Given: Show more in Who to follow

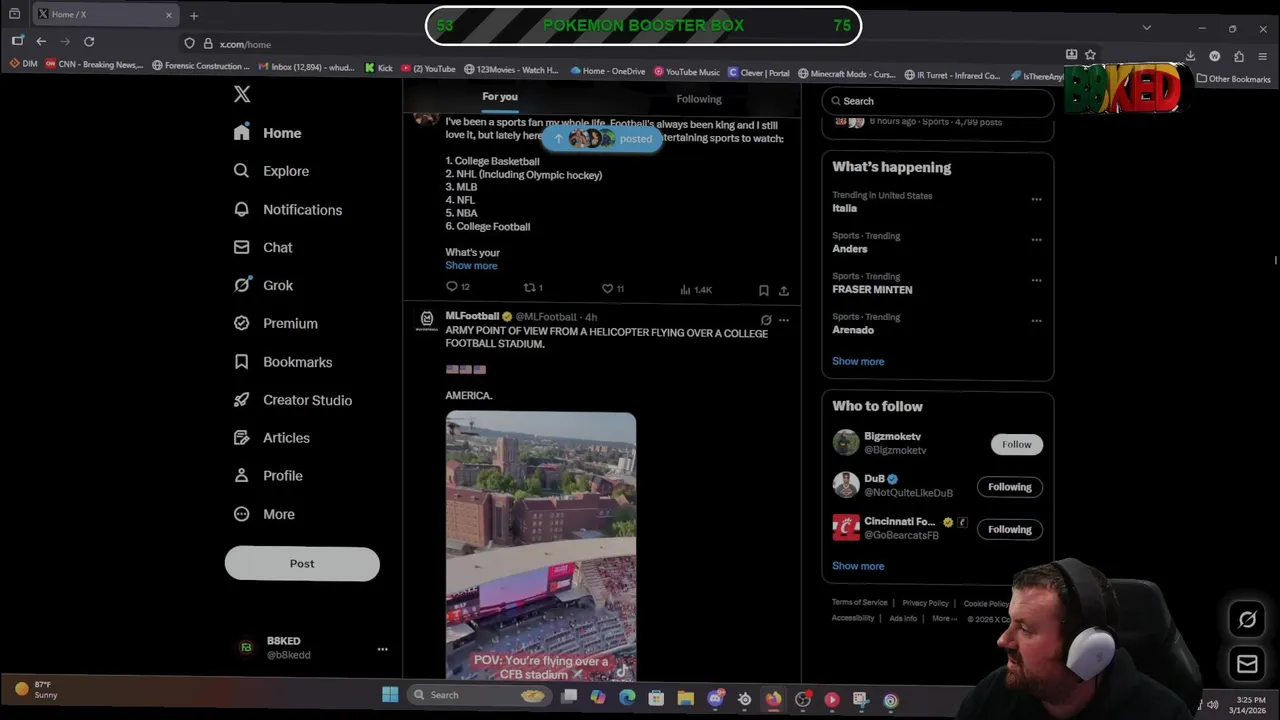Looking at the screenshot, I should coord(858,566).
